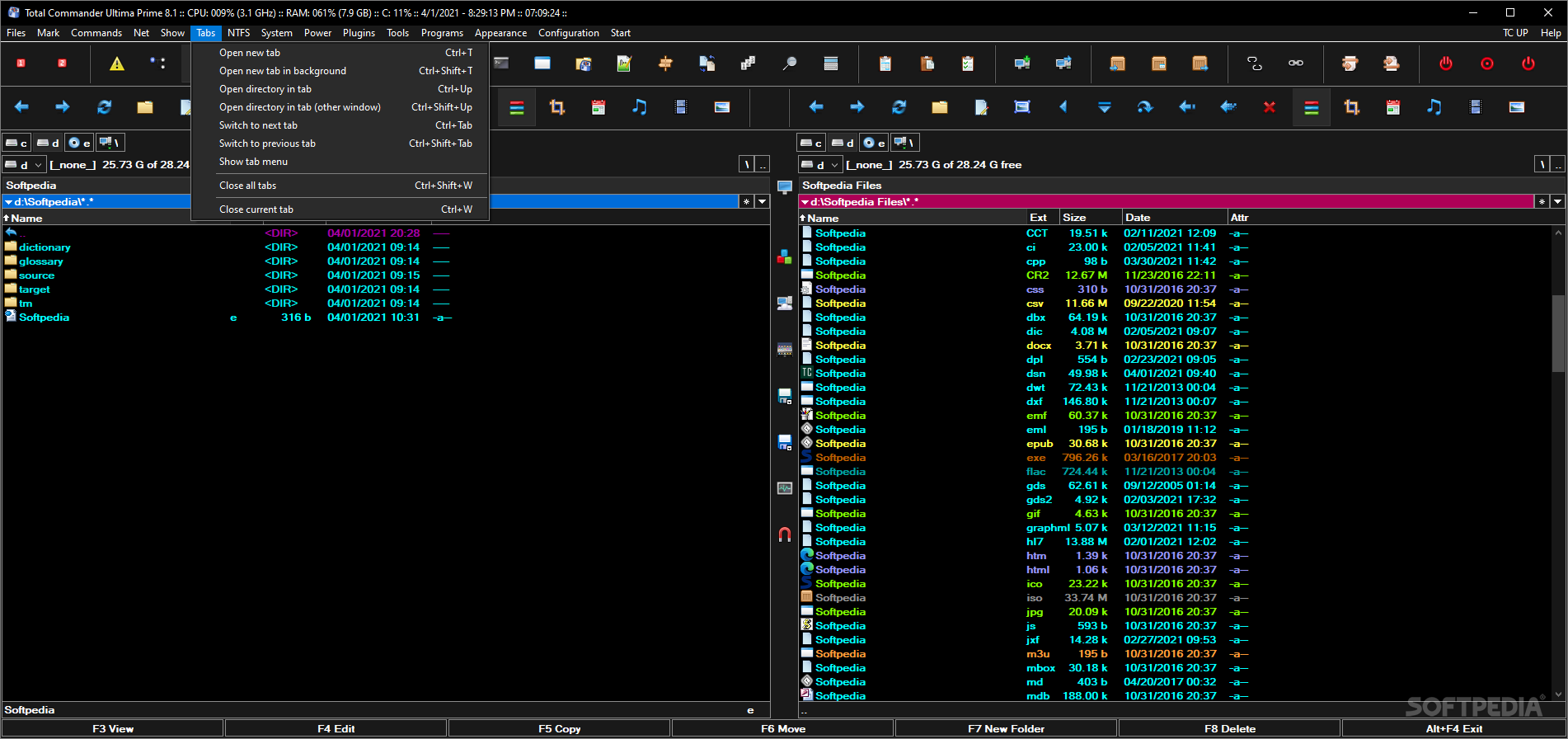Open the command prompt console icon
The height and width of the screenshot is (739, 1568).
coord(501,64)
